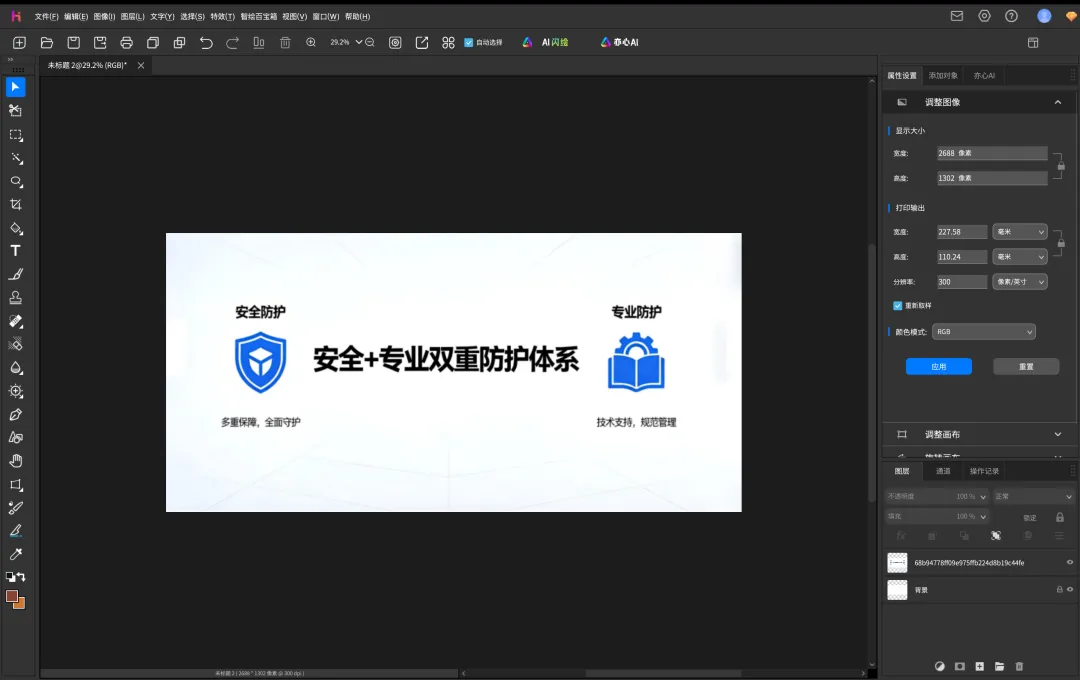
Task: Open the 文件(F) menu
Action: pyautogui.click(x=47, y=17)
